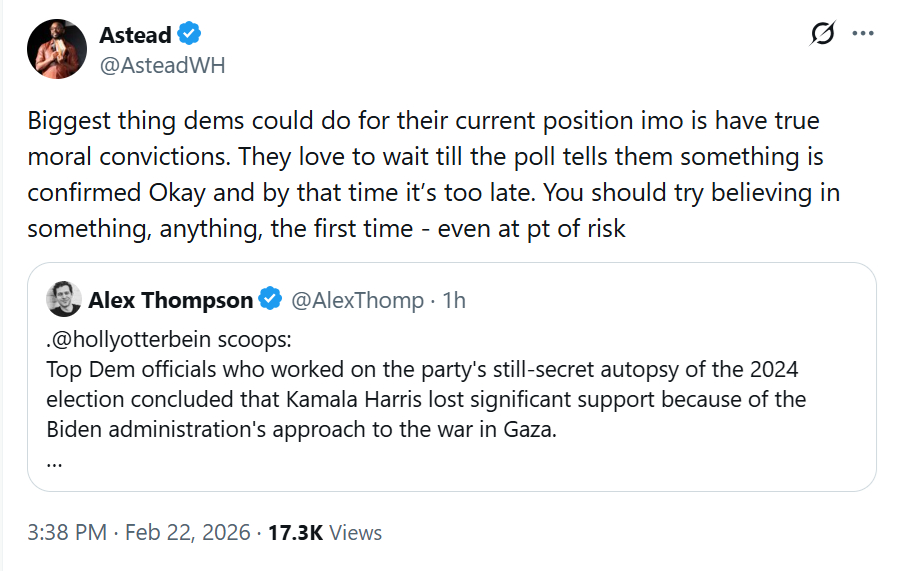Screen dimensions: 899x571
Task: Click the word Views beside 17.3K
Action: click(x=356, y=533)
